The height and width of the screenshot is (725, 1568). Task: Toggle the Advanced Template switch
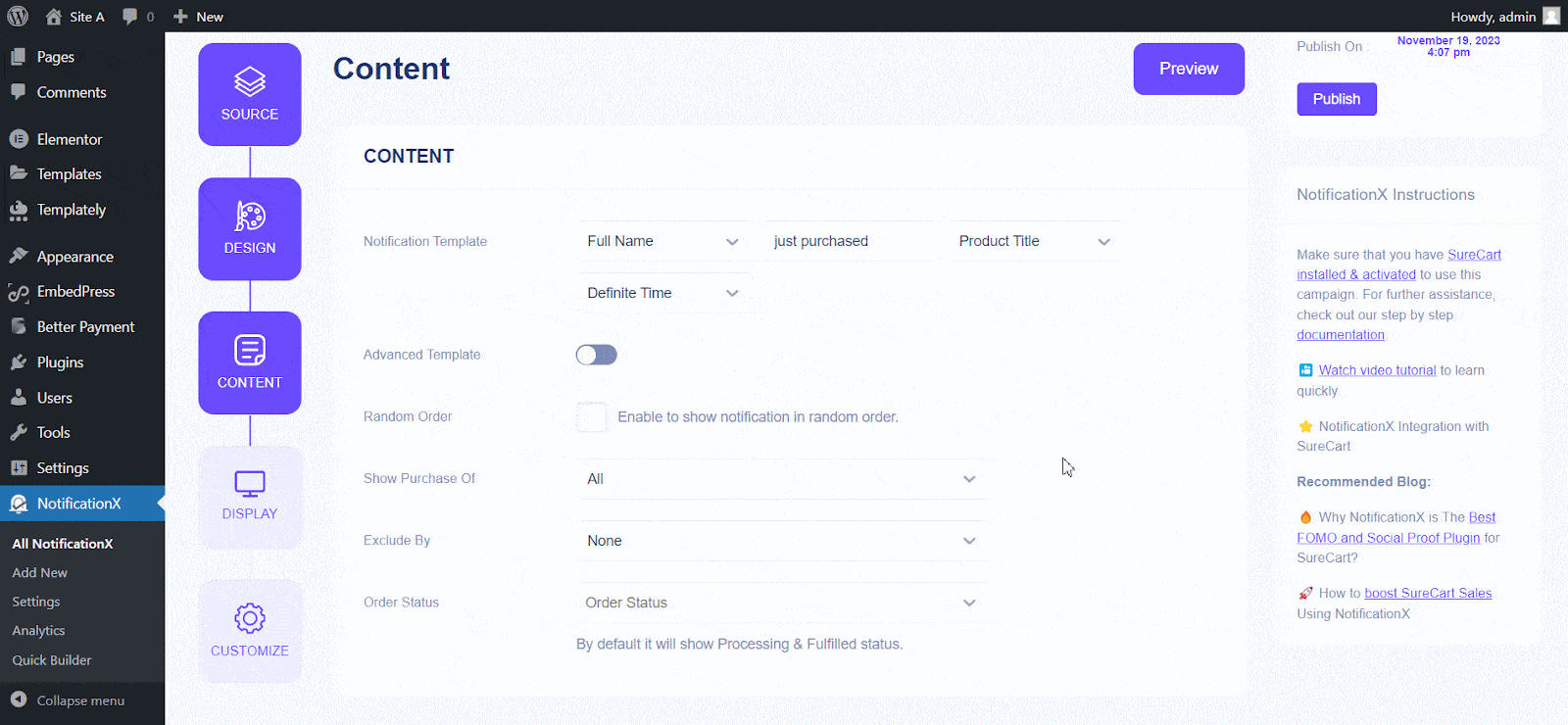596,355
